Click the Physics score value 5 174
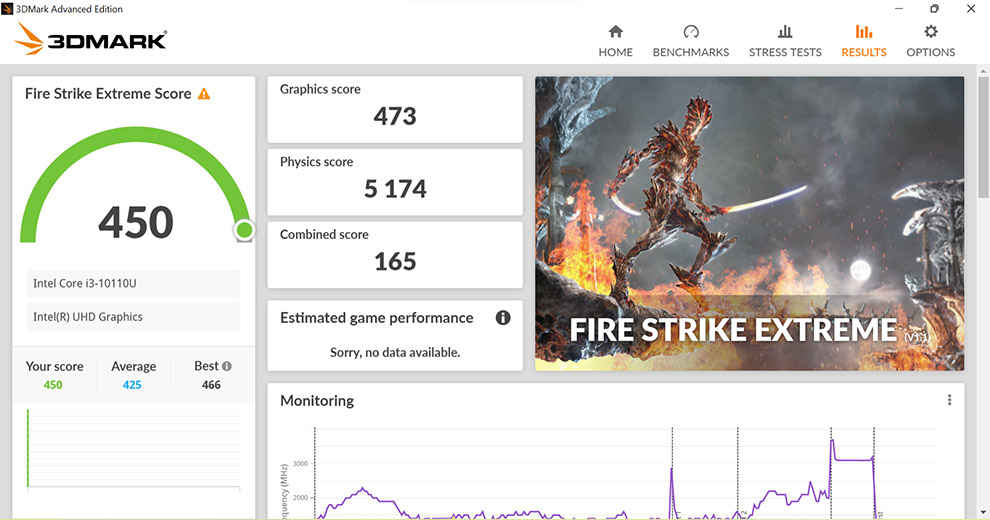 pyautogui.click(x=395, y=189)
